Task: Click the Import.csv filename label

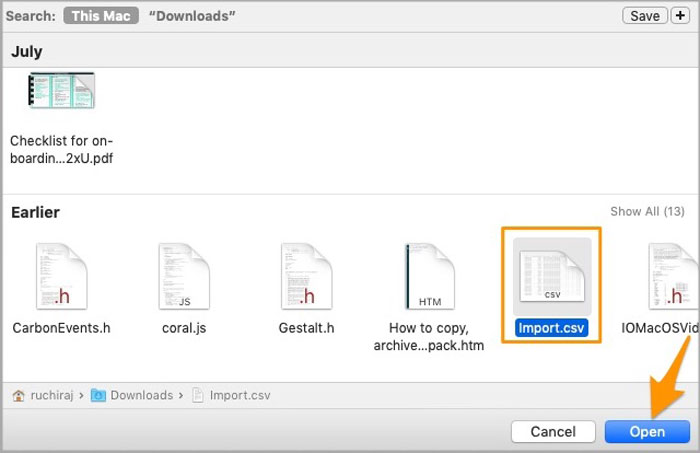Action: (551, 327)
